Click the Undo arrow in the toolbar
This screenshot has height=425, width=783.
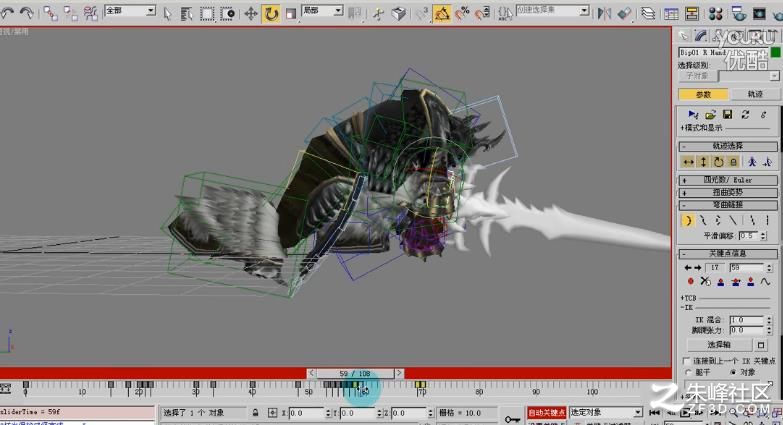7,12
